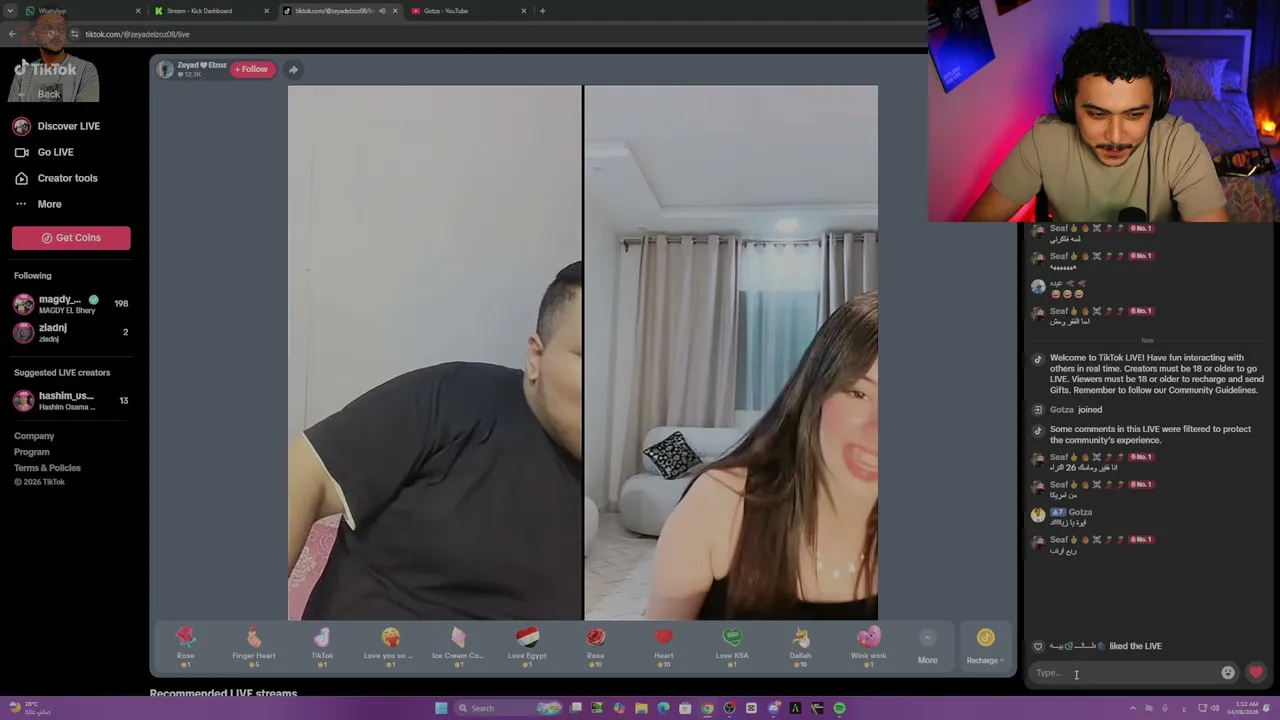Open Chrome from the taskbar
This screenshot has width=1280, height=720.
pos(707,708)
